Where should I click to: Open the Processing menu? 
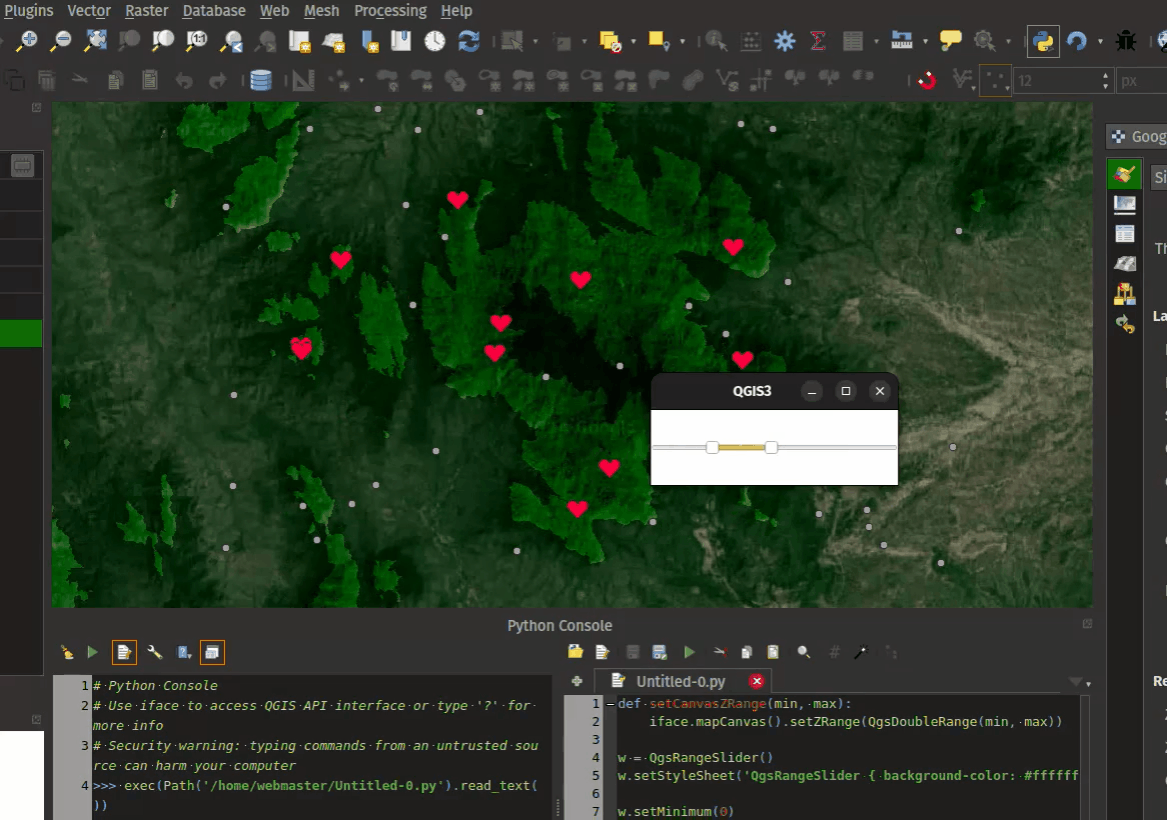pos(390,11)
